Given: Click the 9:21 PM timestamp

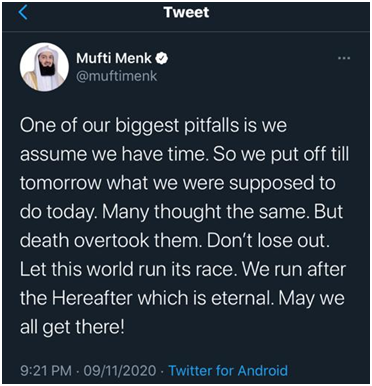Looking at the screenshot, I should point(46,371).
